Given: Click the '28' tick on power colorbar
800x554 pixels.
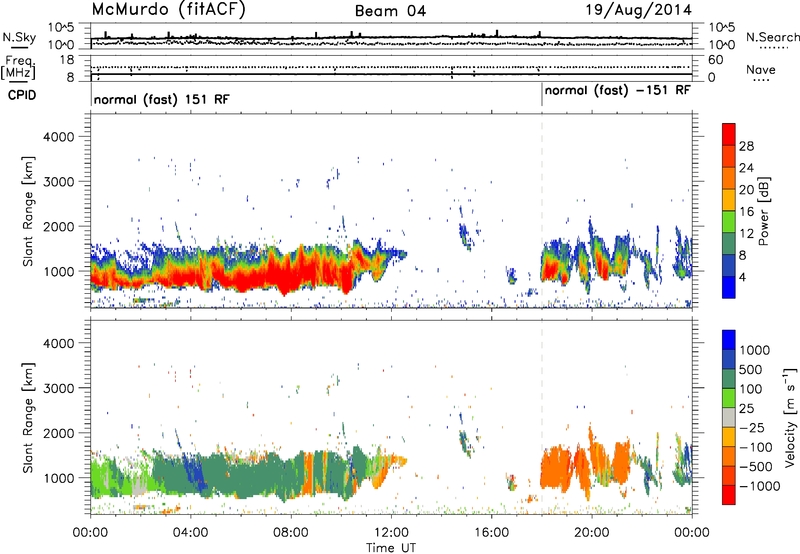Looking at the screenshot, I should [746, 146].
